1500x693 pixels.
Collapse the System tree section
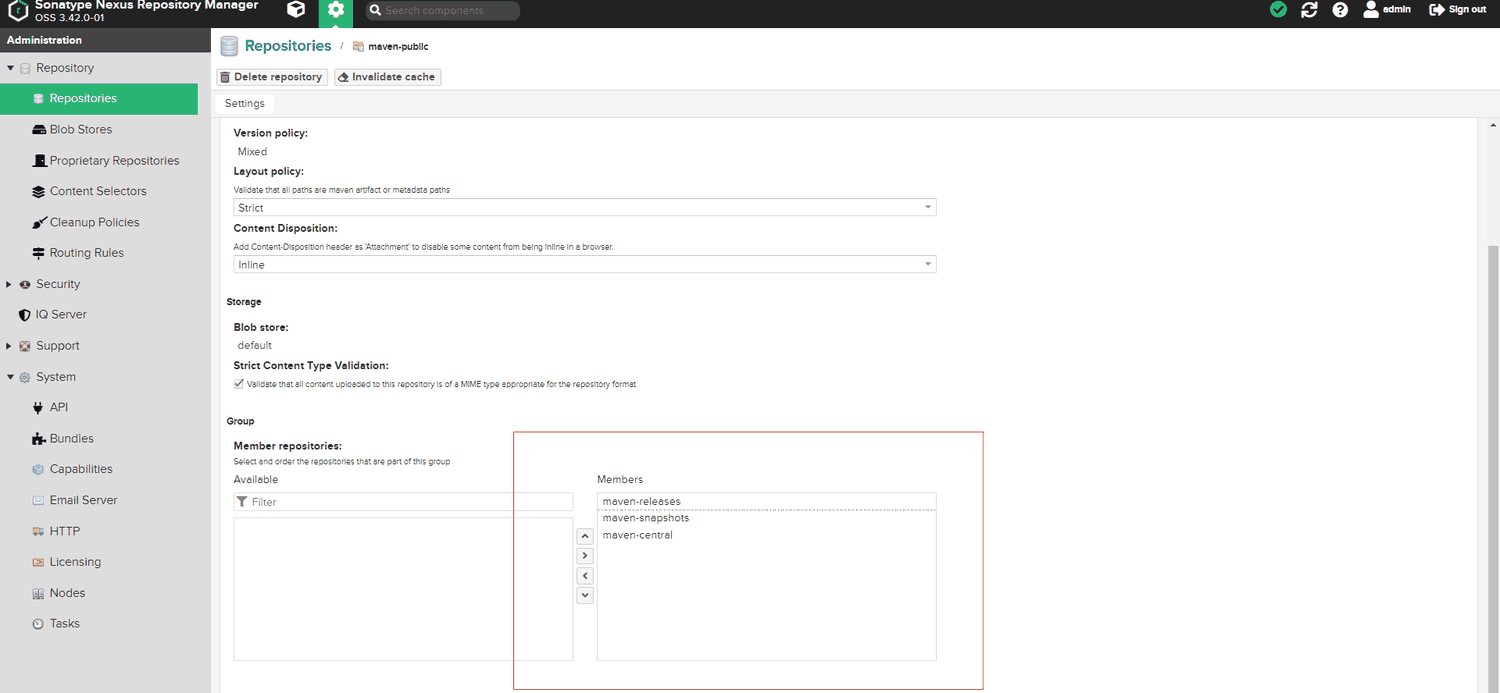coord(10,377)
